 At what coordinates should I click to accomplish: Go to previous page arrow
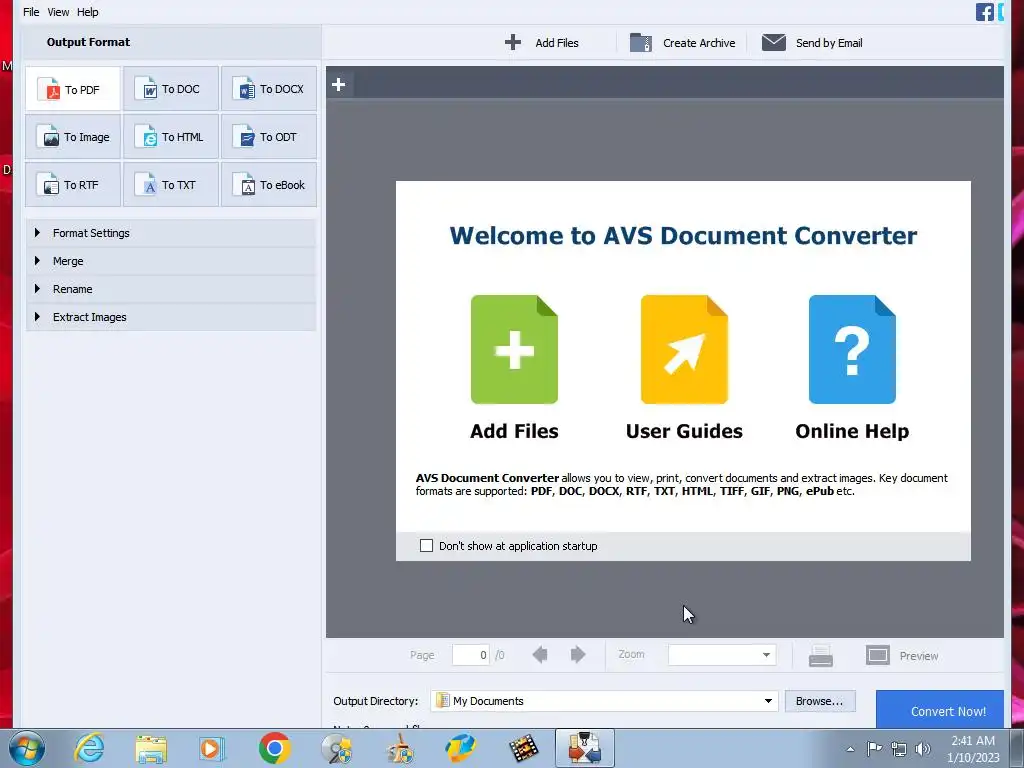pos(540,654)
